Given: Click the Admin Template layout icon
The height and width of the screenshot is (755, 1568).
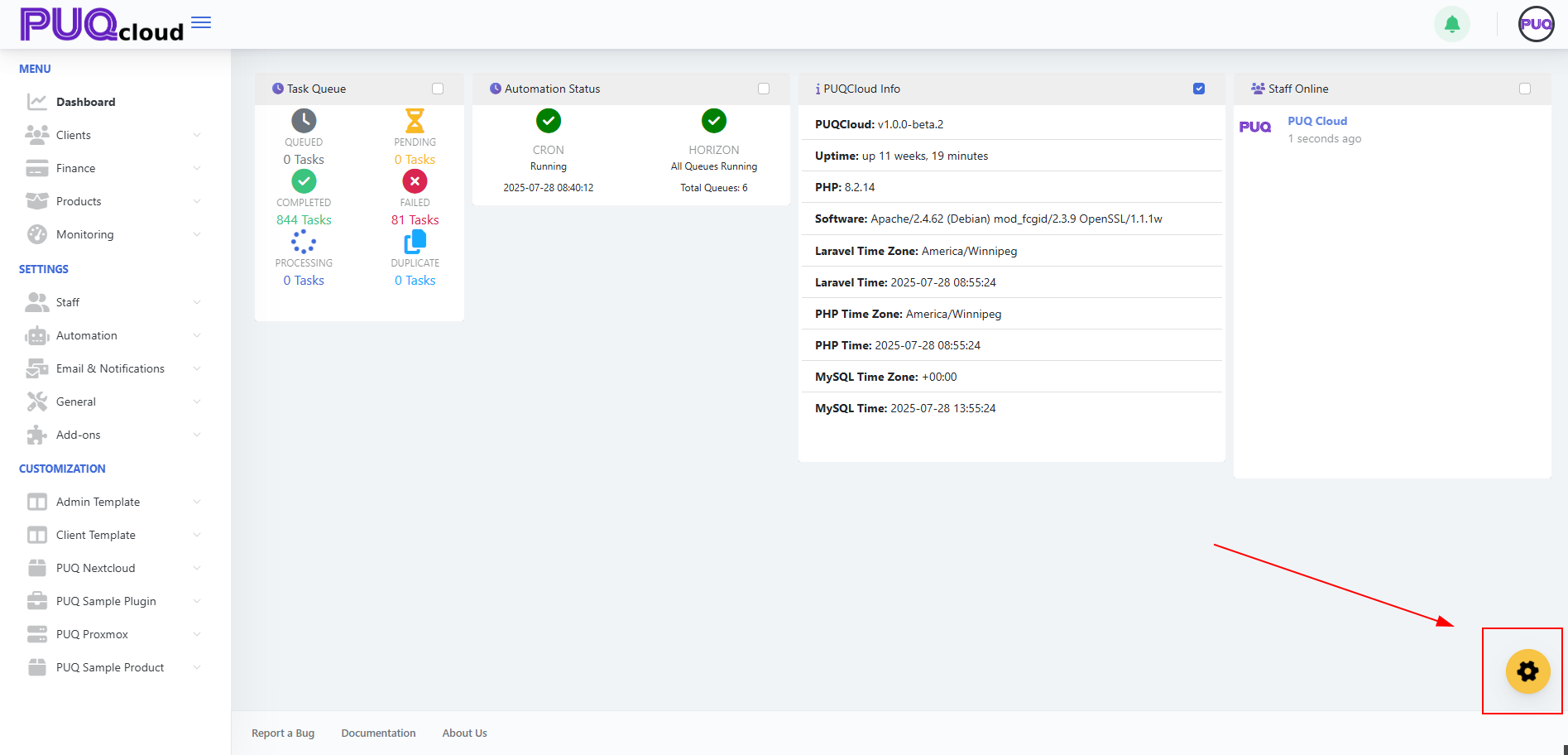Looking at the screenshot, I should 37,502.
